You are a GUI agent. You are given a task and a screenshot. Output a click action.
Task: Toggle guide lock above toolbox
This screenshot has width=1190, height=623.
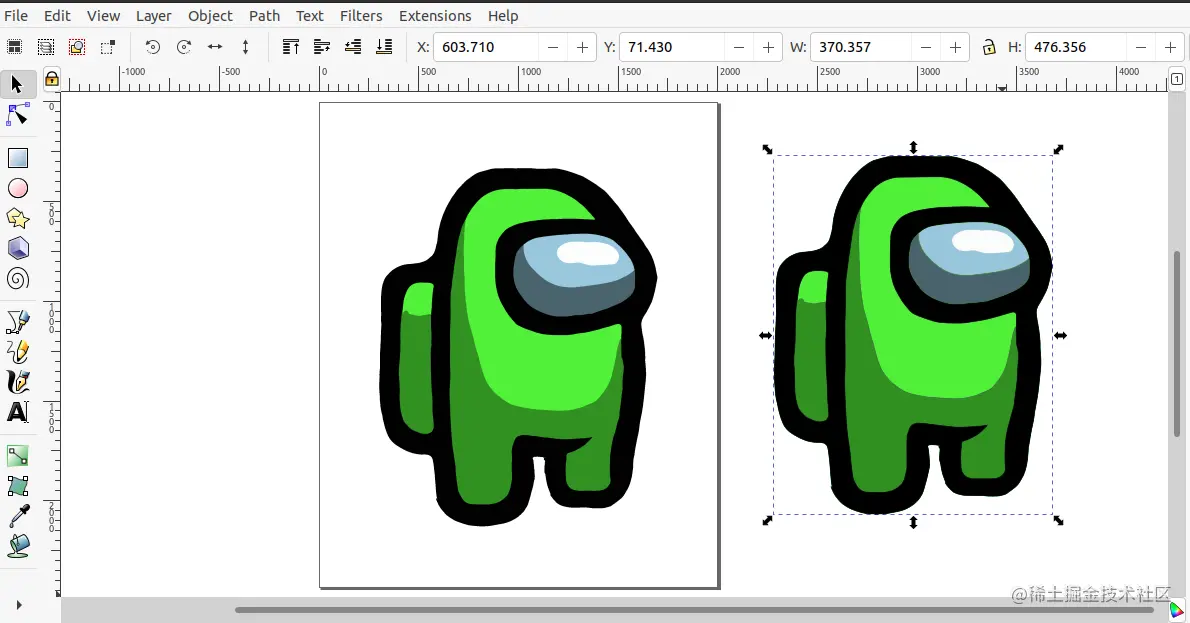point(52,78)
